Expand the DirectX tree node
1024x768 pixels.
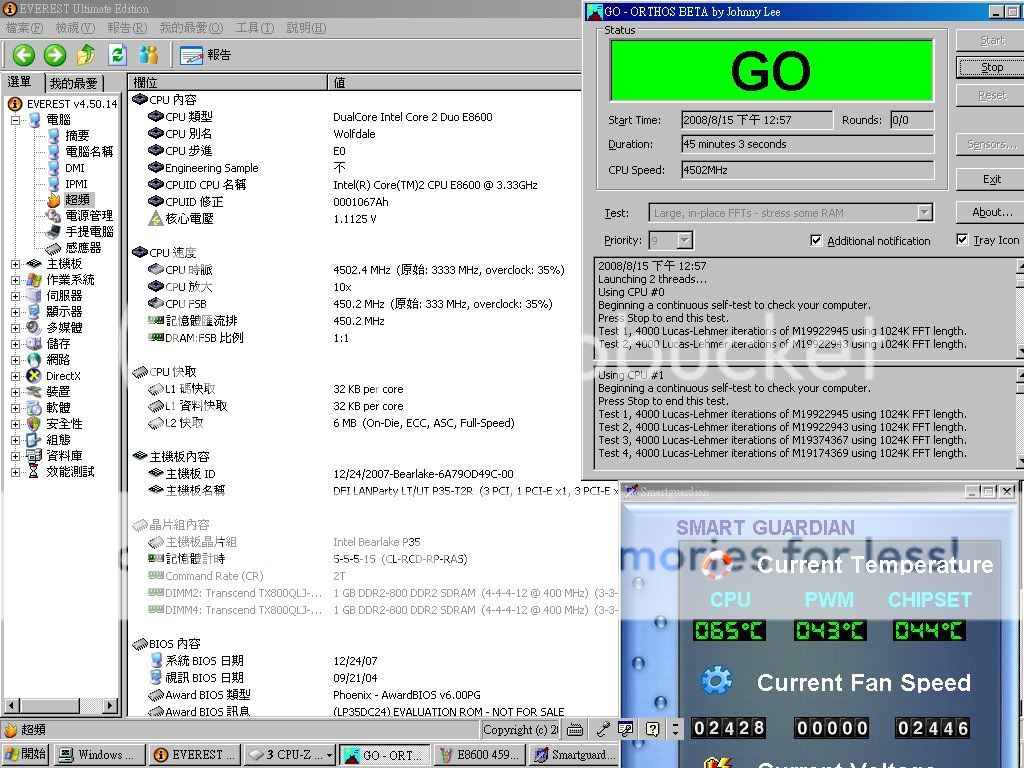pos(16,376)
